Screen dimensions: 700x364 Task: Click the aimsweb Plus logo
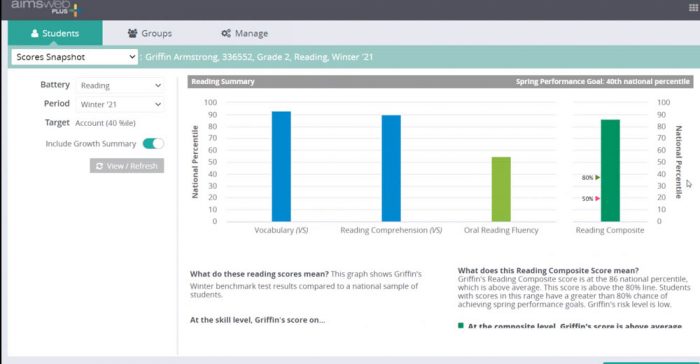pyautogui.click(x=45, y=8)
